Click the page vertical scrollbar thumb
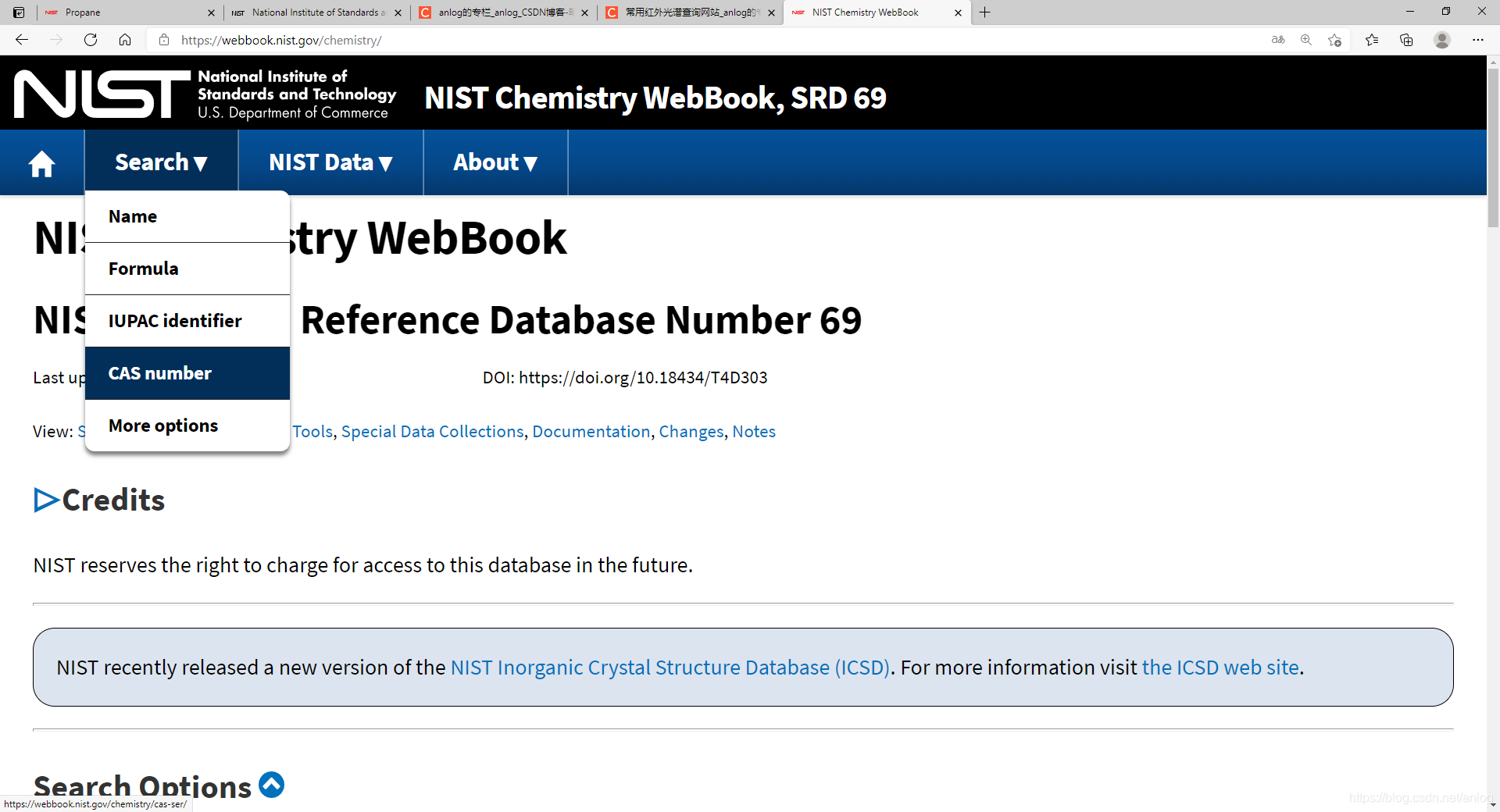This screenshot has width=1500, height=812. (1493, 148)
